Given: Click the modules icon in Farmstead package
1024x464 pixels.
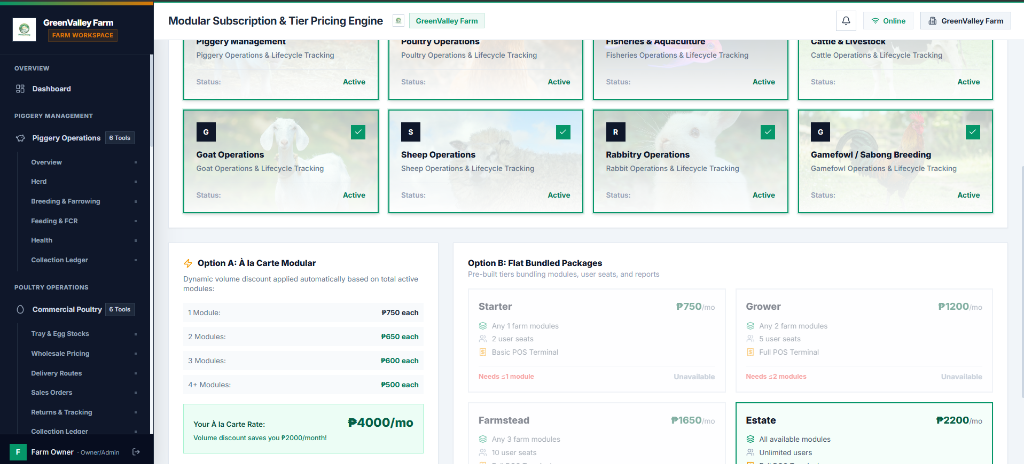Looking at the screenshot, I should [x=483, y=439].
